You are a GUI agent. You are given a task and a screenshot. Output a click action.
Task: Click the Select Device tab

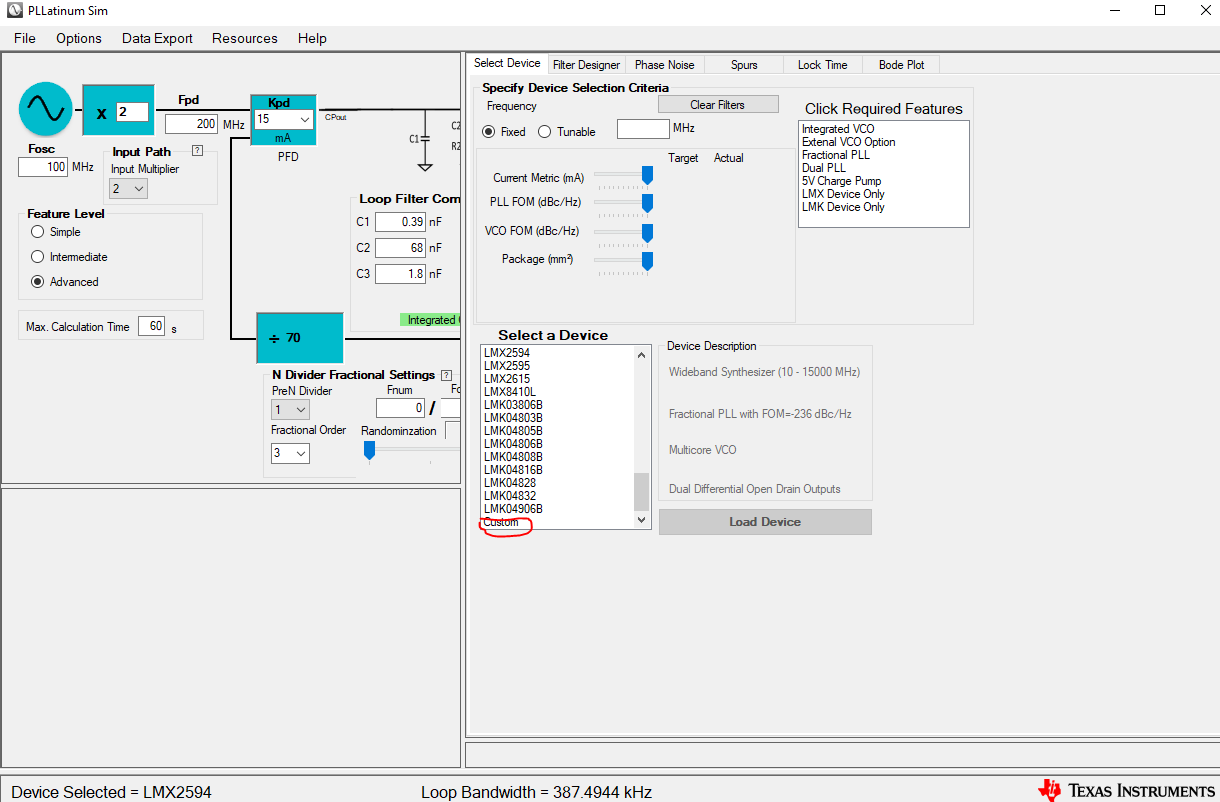[x=507, y=63]
